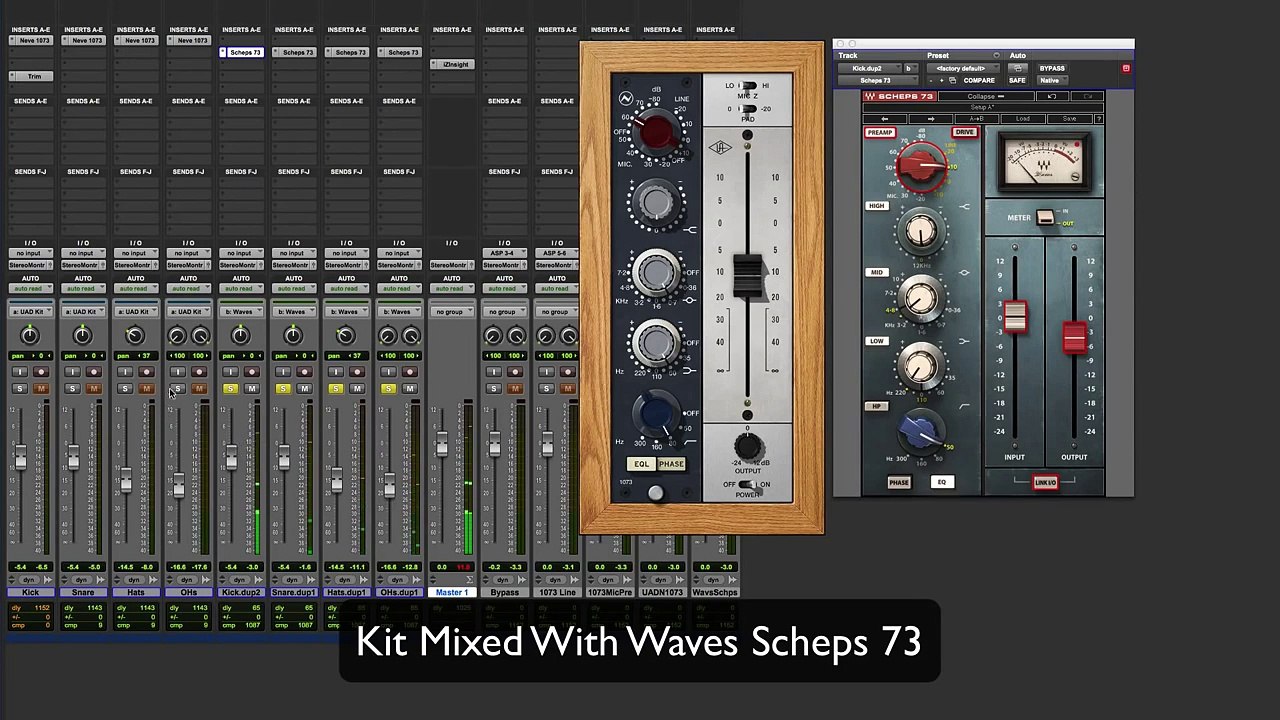Open the iZInsight insert on Master track
This screenshot has height=720, width=1280.
(x=452, y=64)
